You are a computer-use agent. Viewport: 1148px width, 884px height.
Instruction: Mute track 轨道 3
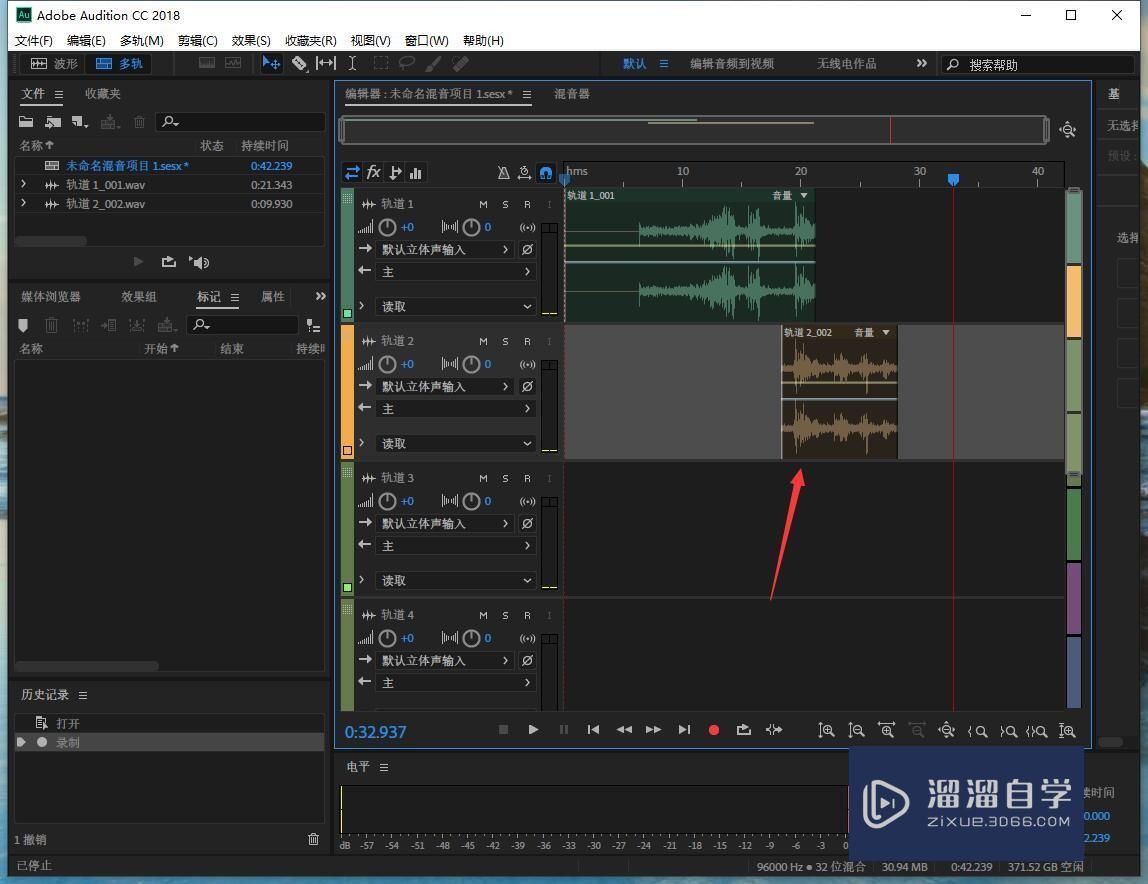(x=483, y=478)
